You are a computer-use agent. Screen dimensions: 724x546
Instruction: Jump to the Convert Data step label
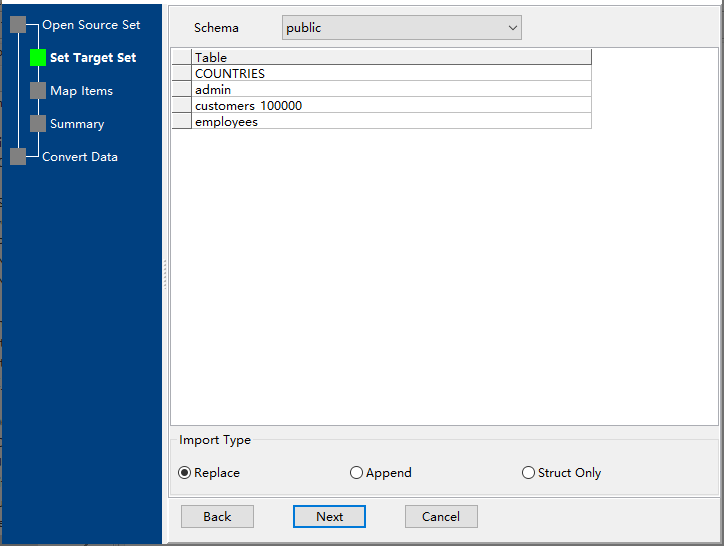pyautogui.click(x=80, y=157)
